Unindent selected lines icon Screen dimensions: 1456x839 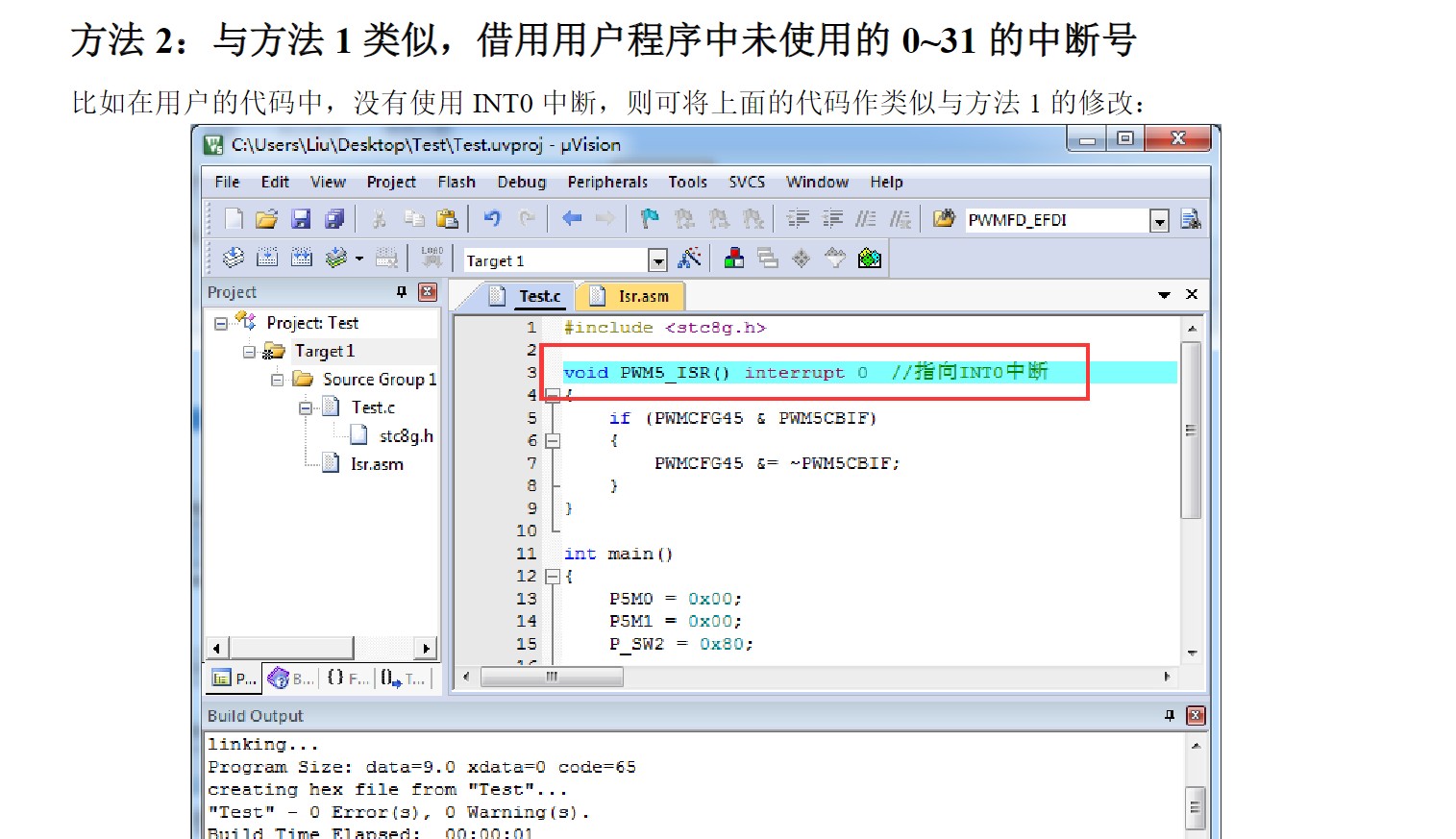tap(832, 219)
